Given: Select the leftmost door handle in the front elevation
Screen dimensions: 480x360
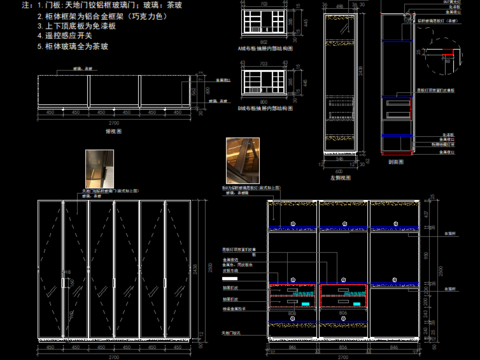Looking at the screenshot, I should coord(63,283).
